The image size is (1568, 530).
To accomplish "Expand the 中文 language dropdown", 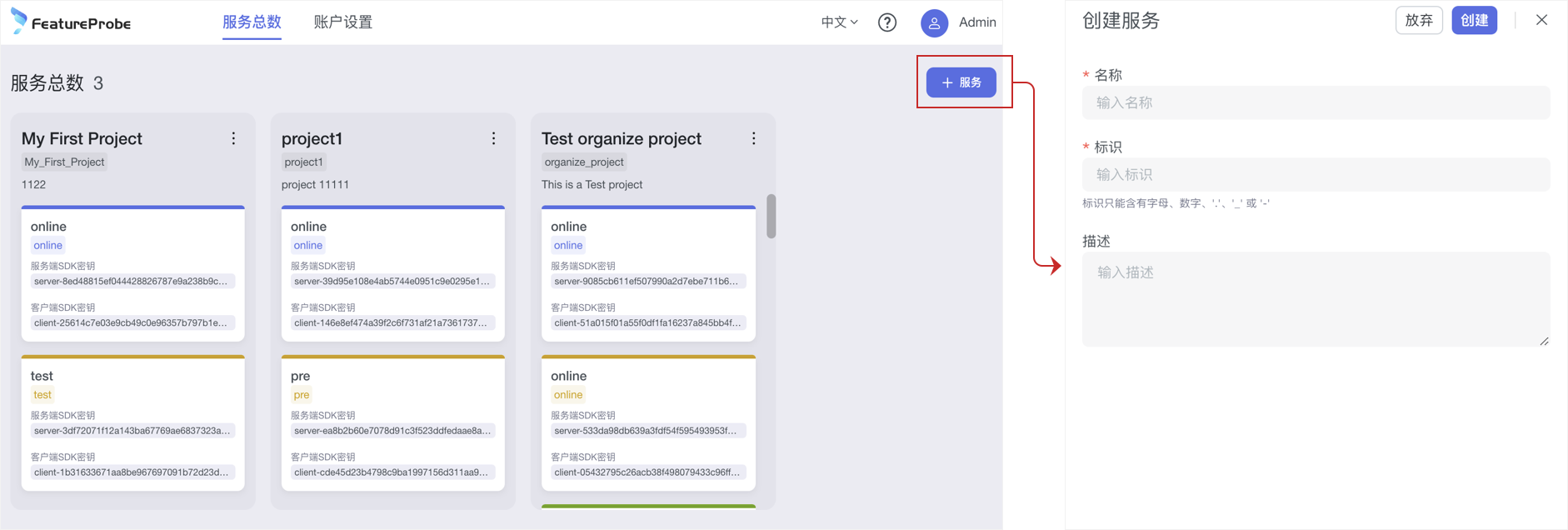I will [839, 22].
